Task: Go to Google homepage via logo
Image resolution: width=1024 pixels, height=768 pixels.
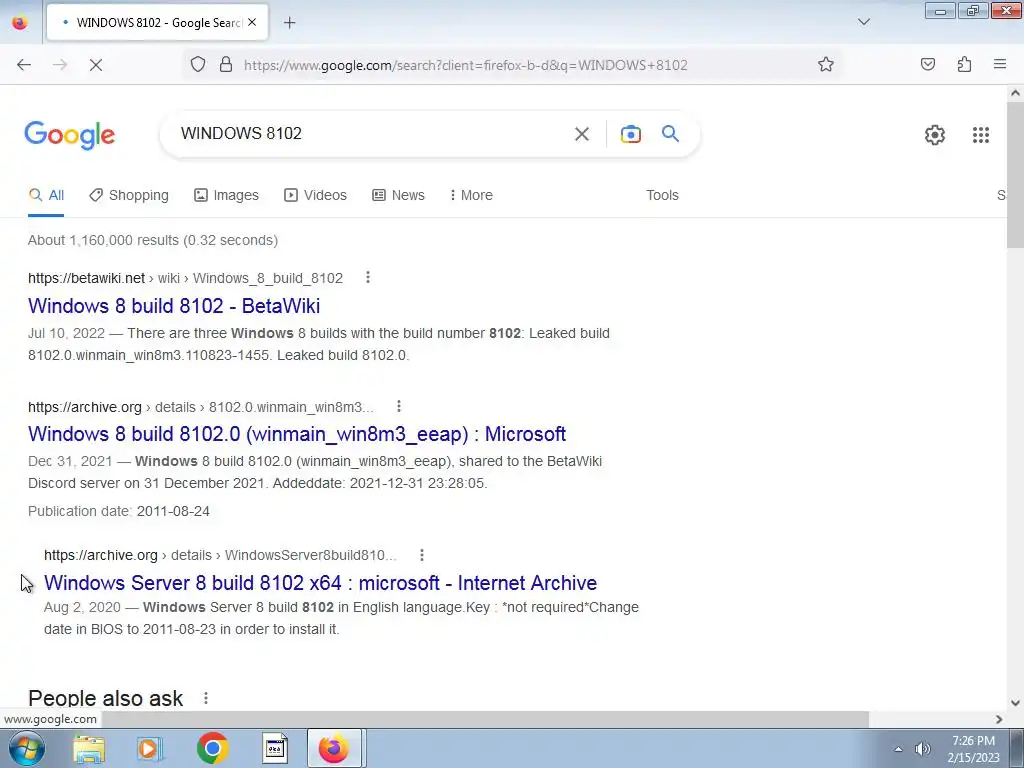Action: click(69, 135)
